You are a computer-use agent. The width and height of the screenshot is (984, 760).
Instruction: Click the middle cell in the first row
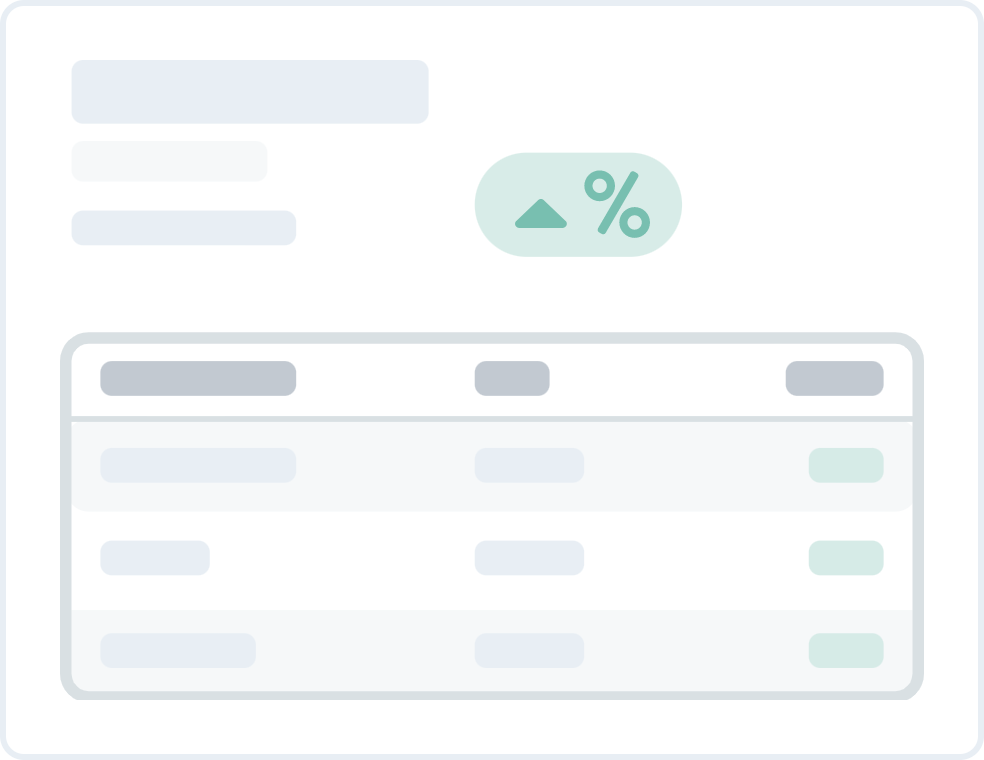tap(529, 465)
